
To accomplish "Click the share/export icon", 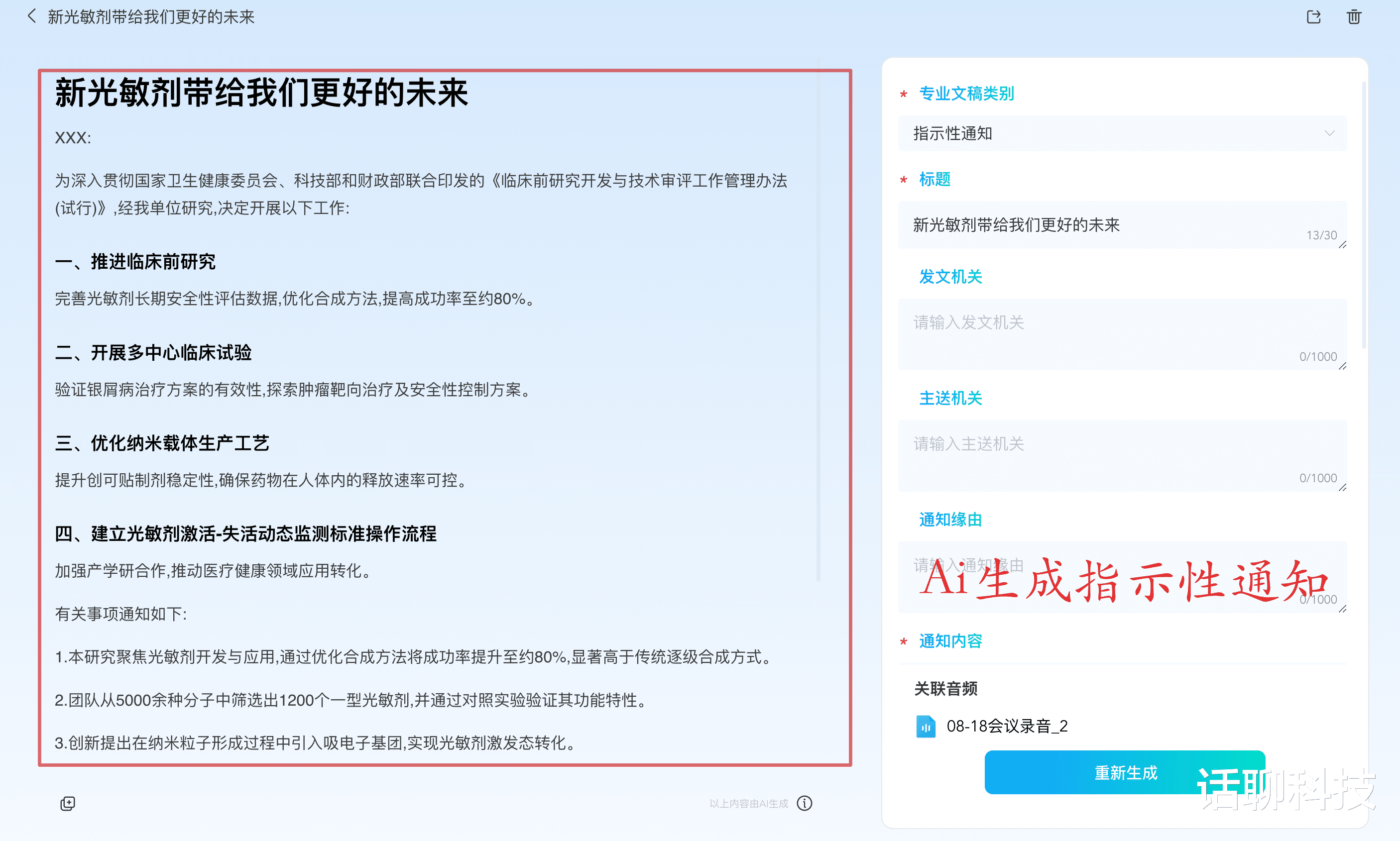I will coord(1313,17).
